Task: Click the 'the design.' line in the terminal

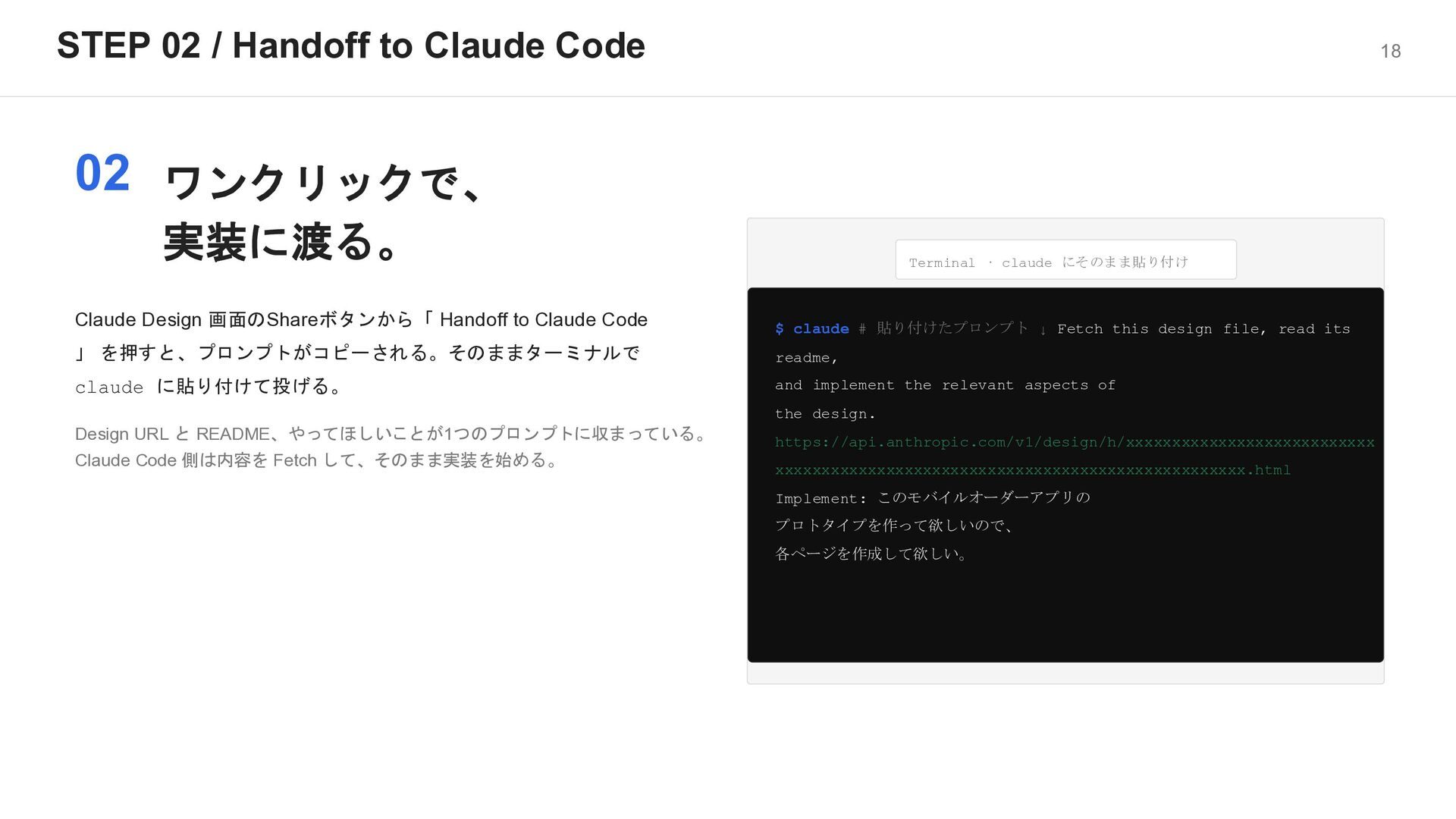Action: [x=825, y=414]
